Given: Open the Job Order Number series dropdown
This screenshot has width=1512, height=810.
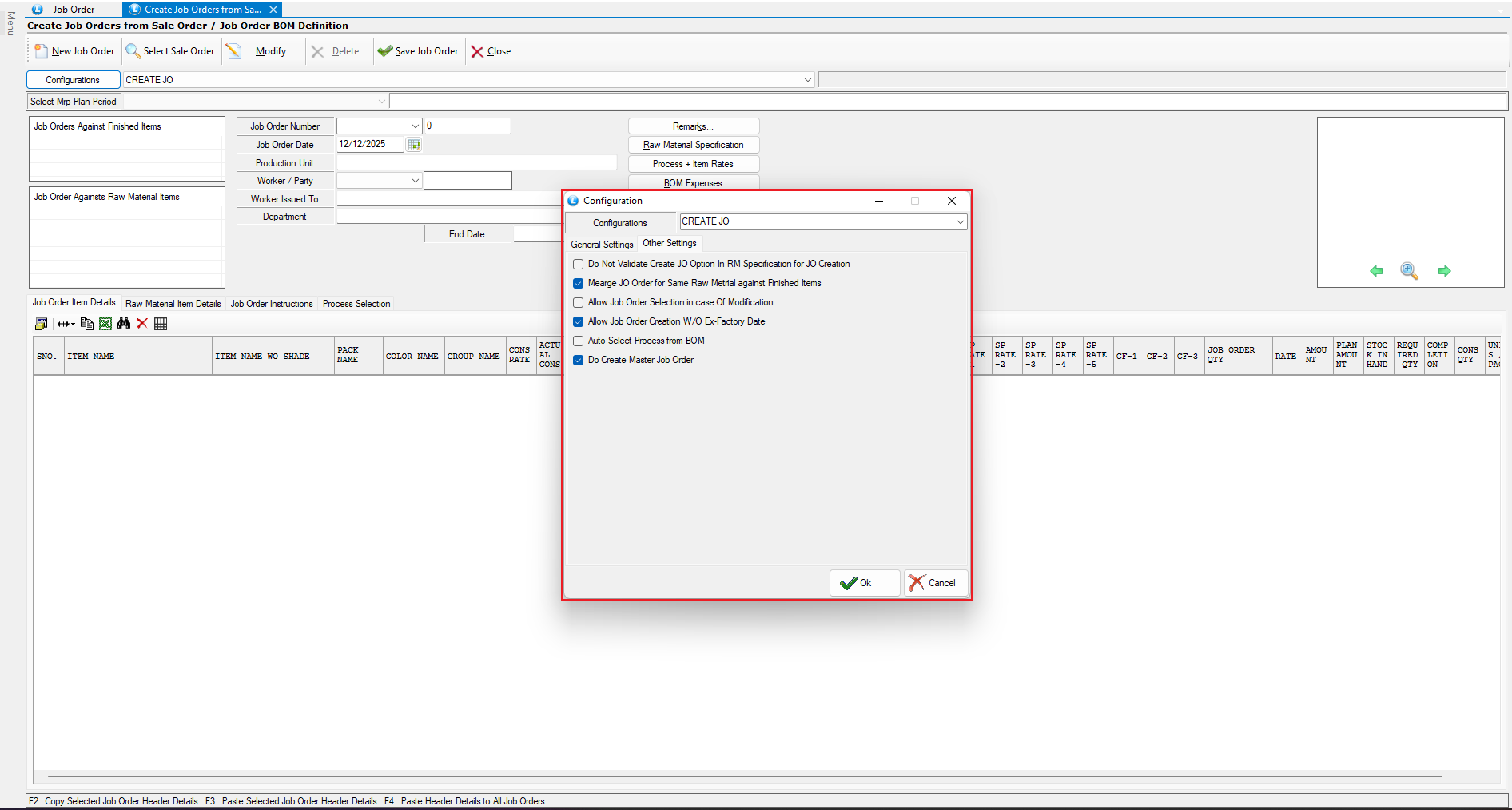Looking at the screenshot, I should (416, 126).
